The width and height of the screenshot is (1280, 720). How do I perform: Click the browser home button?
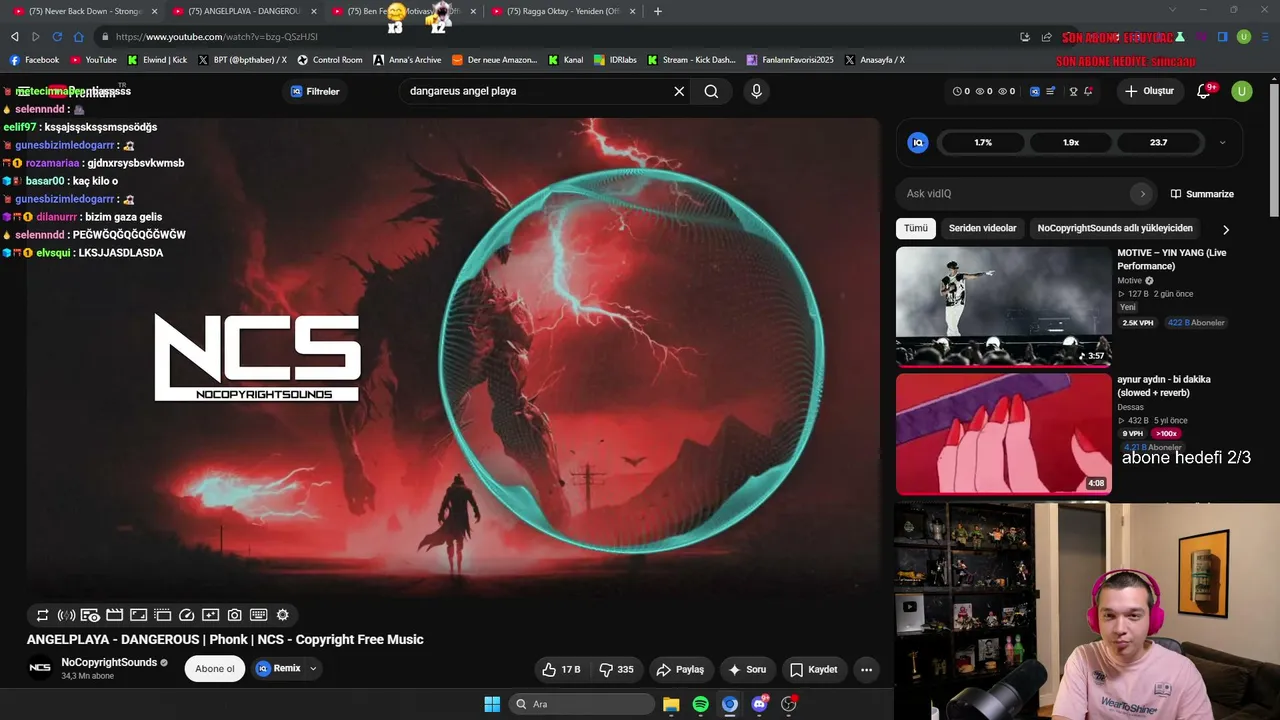click(79, 37)
